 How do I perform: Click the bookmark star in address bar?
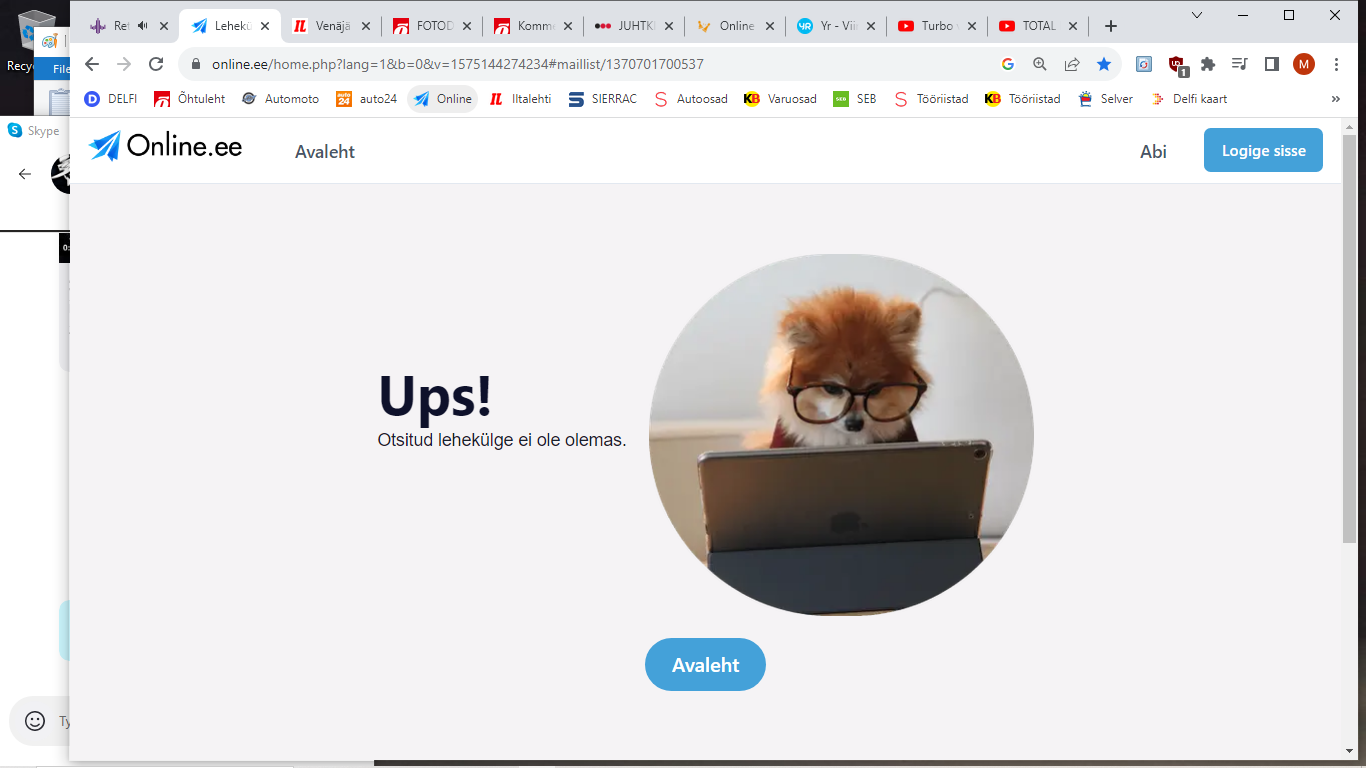pos(1104,64)
